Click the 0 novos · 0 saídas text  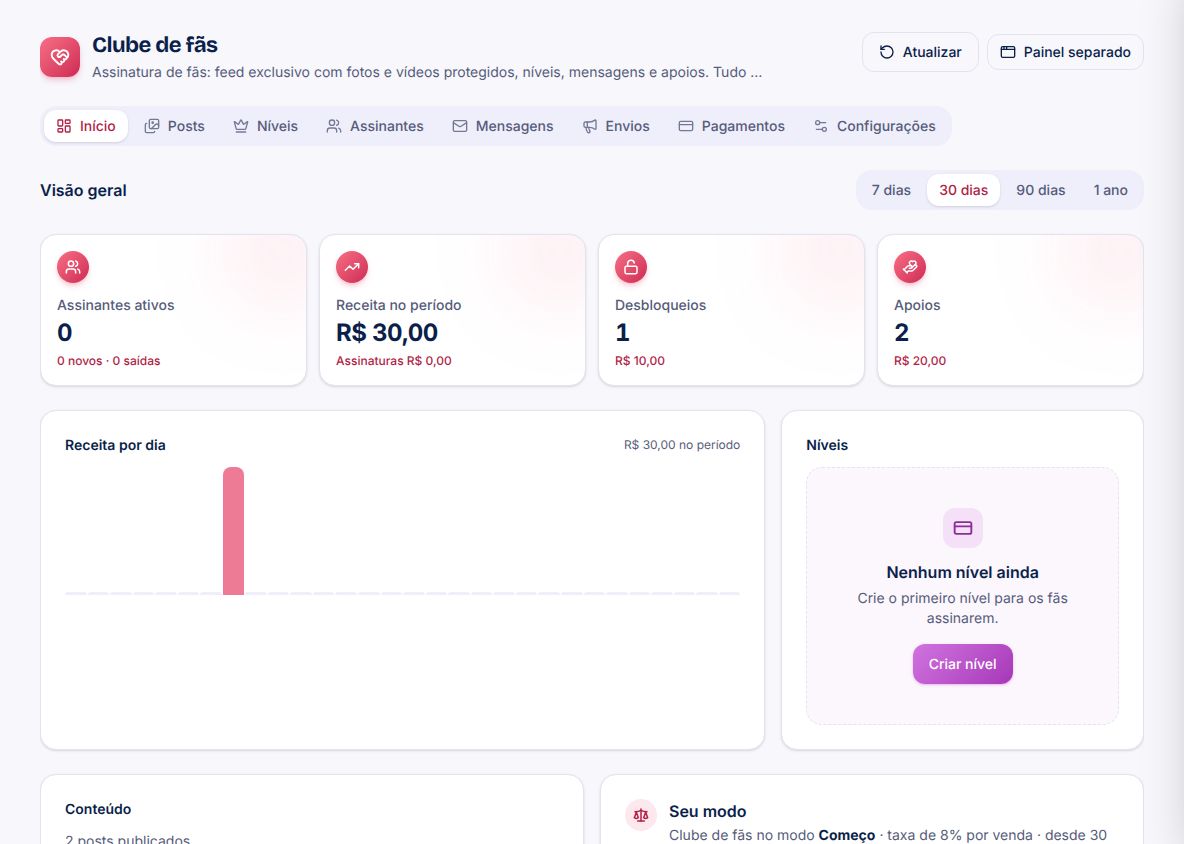tap(109, 361)
